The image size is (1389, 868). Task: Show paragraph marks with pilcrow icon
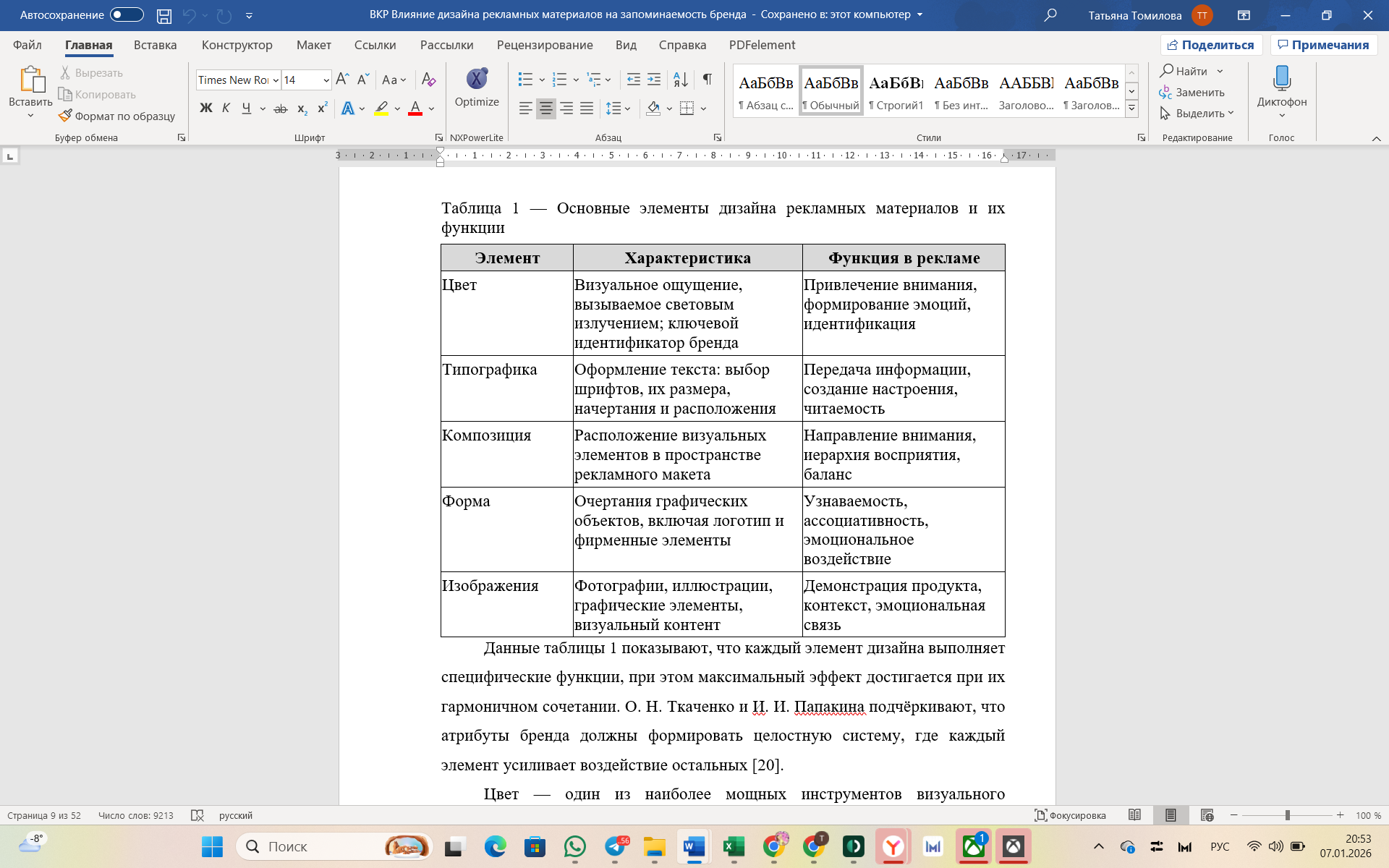point(707,79)
